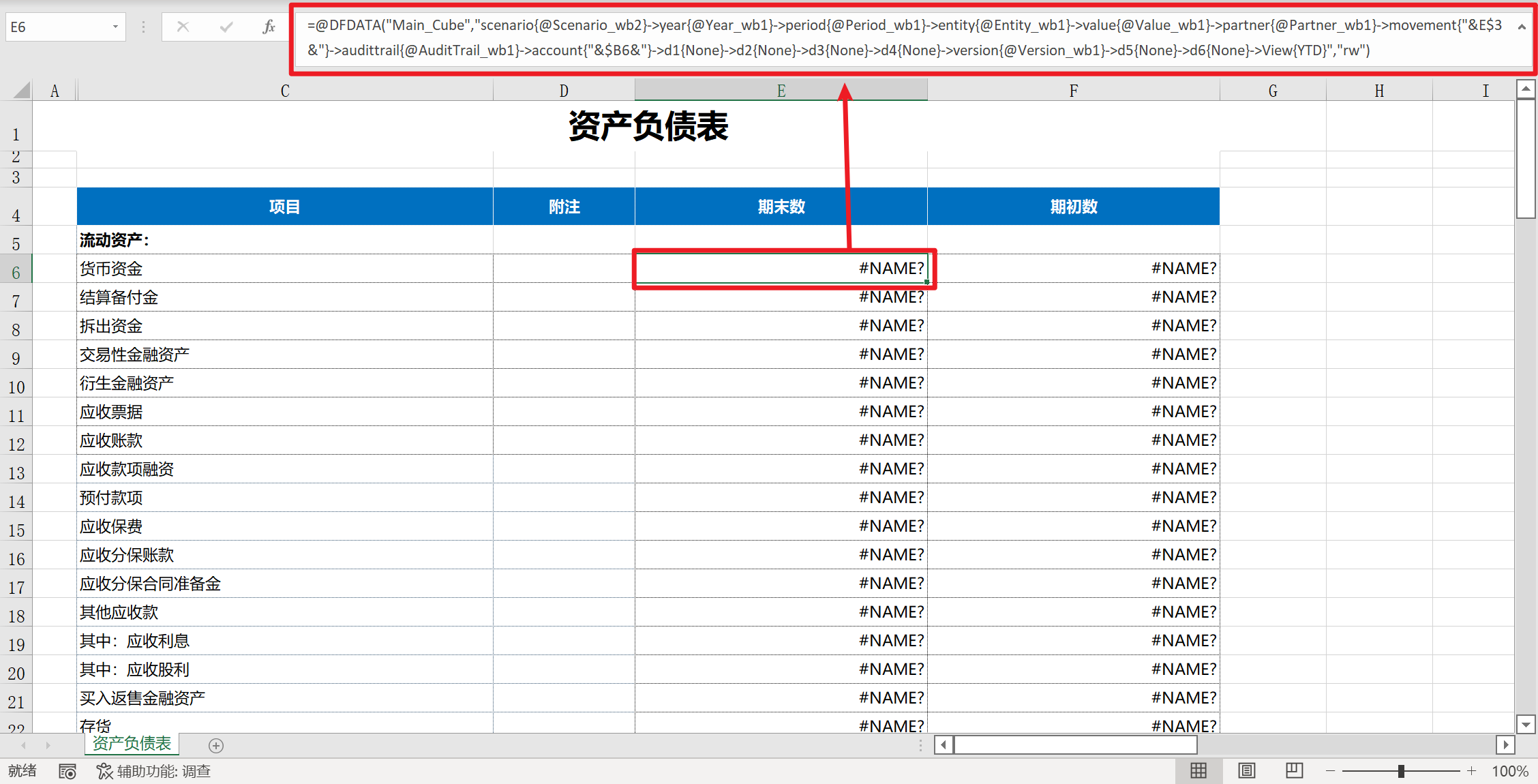Switch to Page Layout view icon
1538x784 pixels.
(x=1246, y=770)
